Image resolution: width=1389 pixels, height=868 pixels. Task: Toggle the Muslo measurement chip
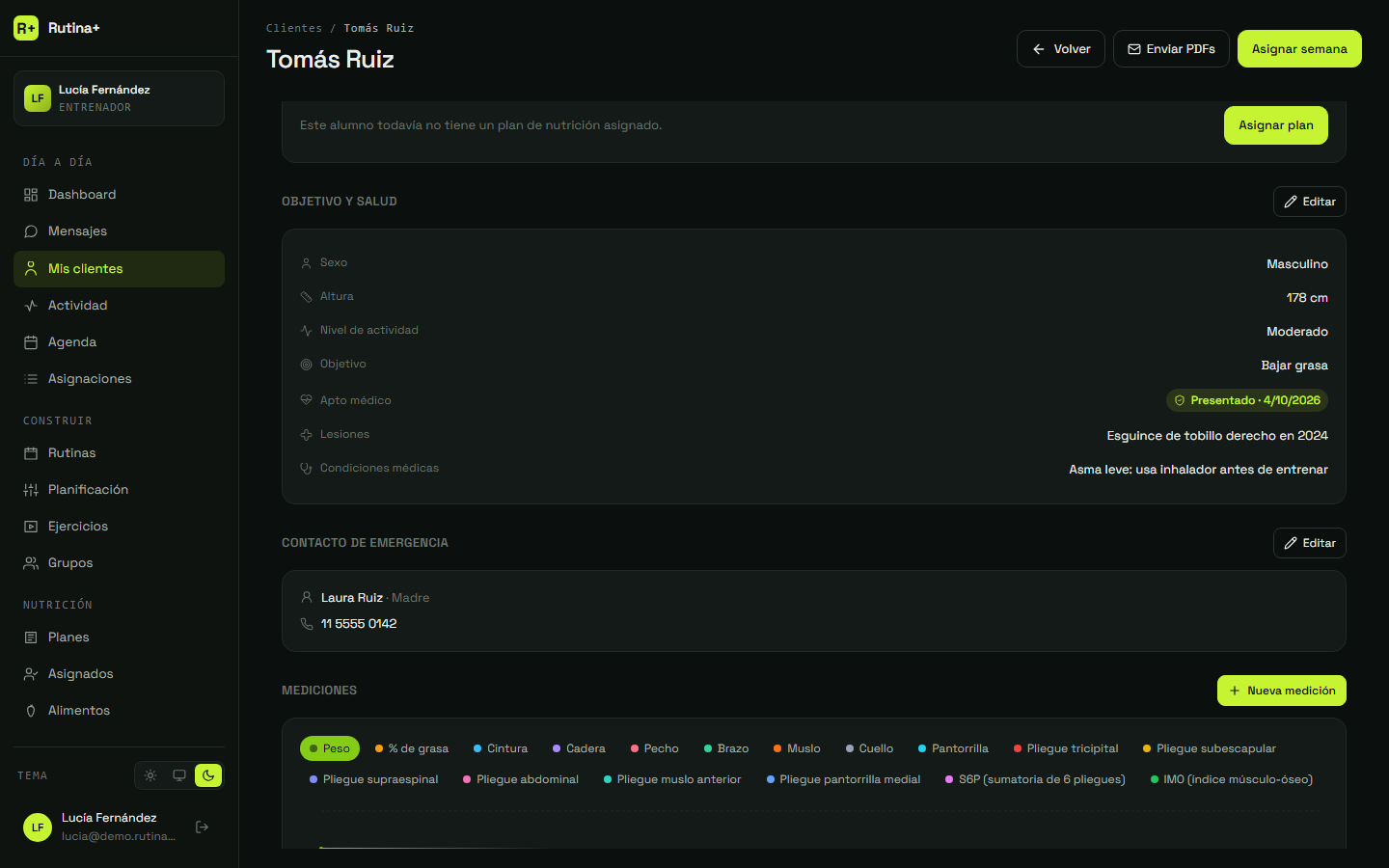point(797,748)
